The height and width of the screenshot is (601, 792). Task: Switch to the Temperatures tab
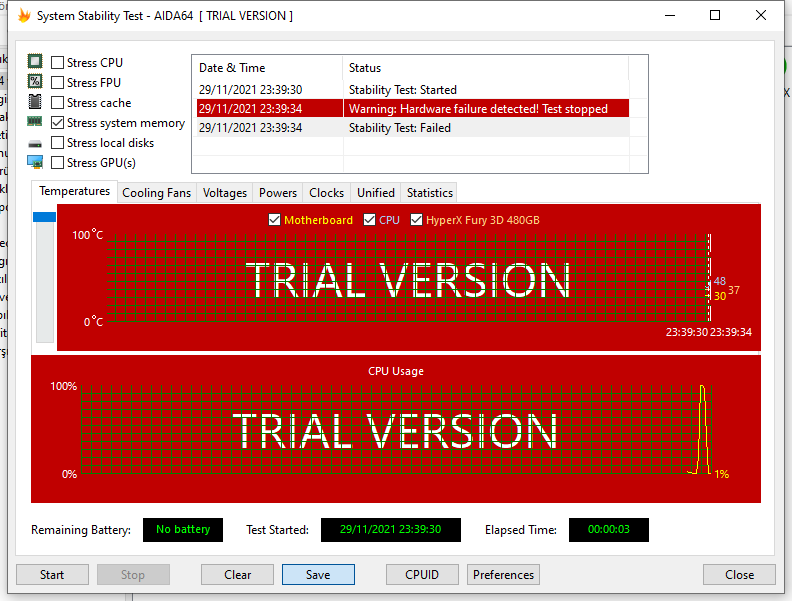click(x=74, y=191)
